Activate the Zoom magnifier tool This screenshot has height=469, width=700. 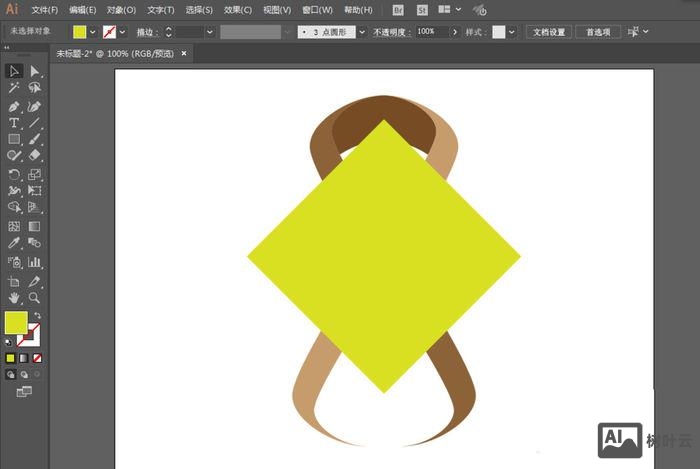click(35, 297)
